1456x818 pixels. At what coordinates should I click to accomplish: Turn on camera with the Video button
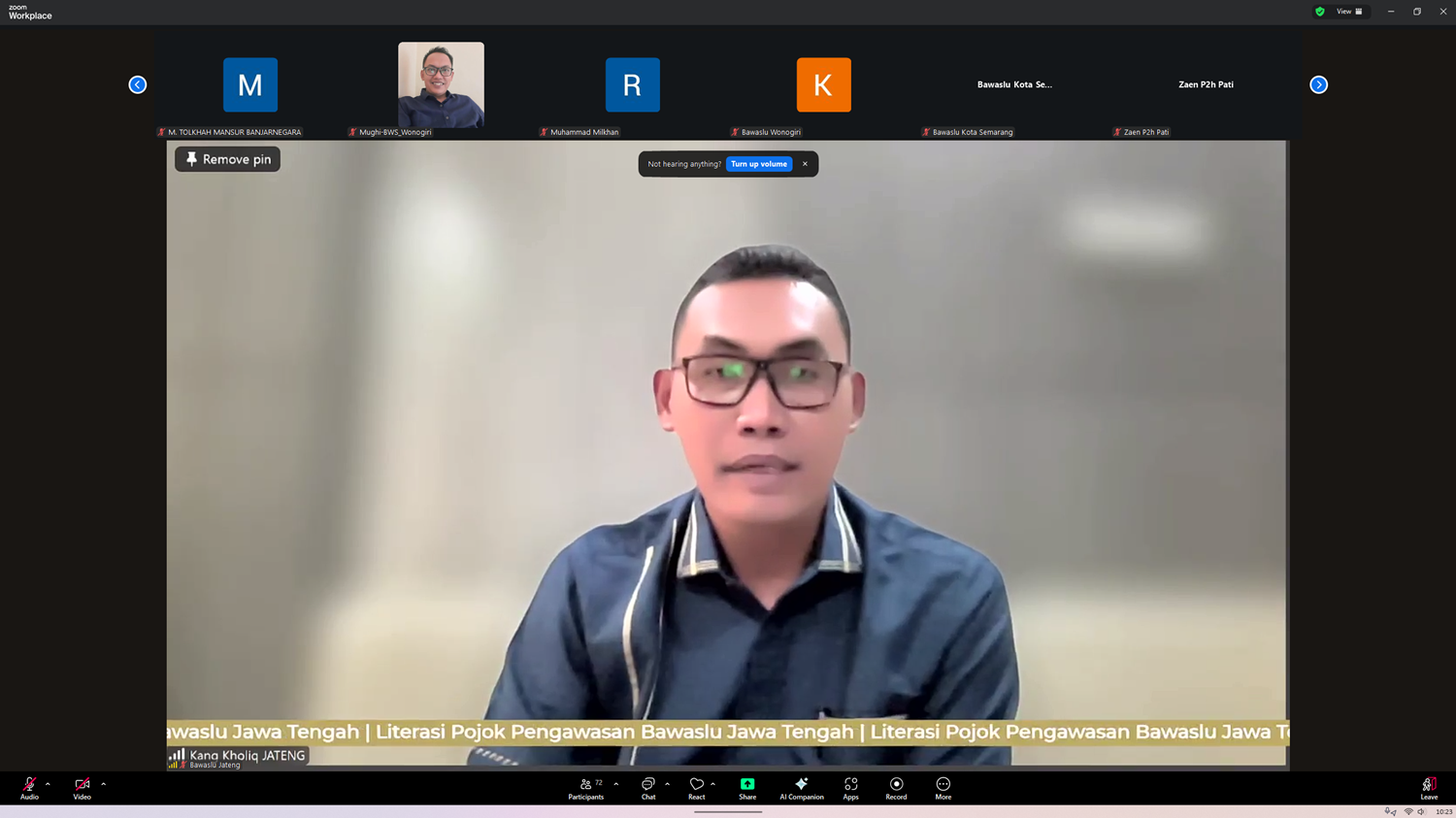[82, 788]
